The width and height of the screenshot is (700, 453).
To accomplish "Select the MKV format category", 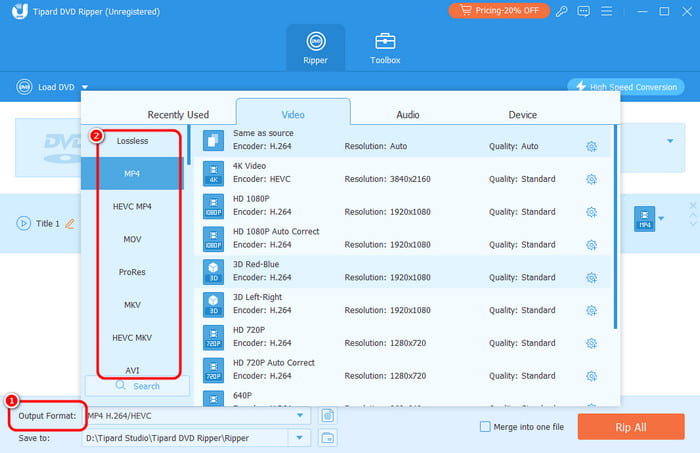I will (x=132, y=305).
